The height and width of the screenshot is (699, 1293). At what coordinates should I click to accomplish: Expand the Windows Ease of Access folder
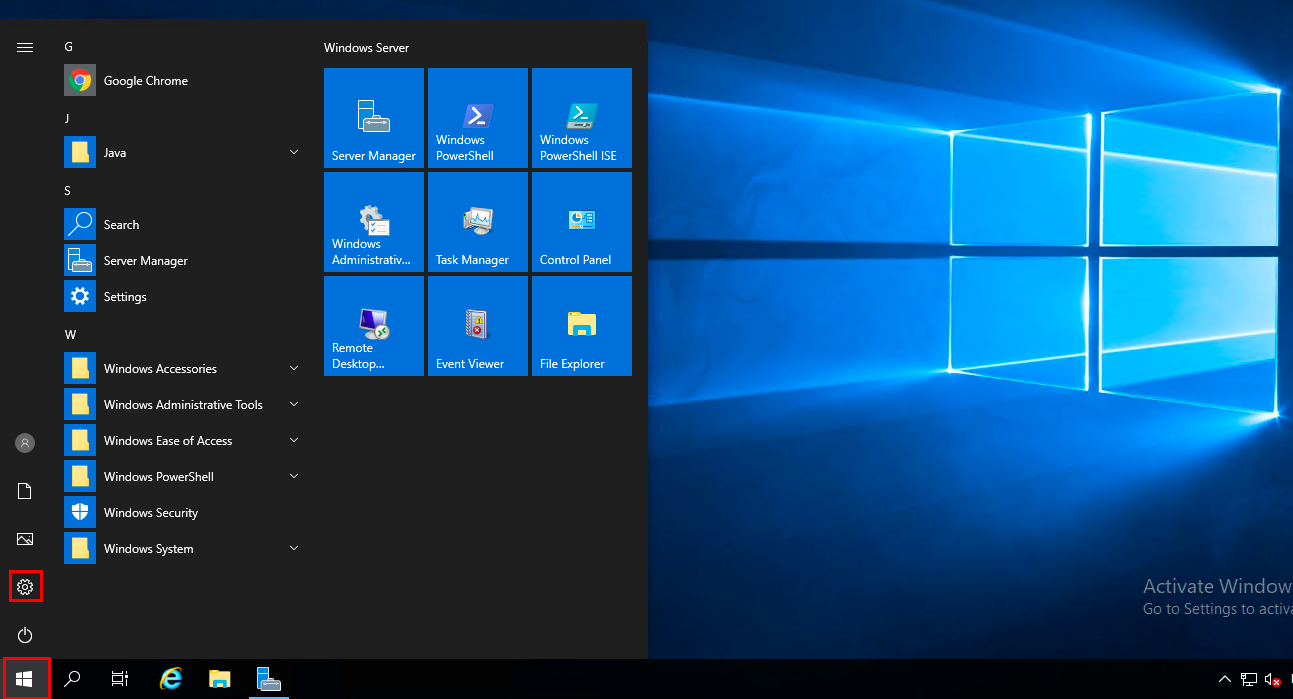(x=184, y=441)
